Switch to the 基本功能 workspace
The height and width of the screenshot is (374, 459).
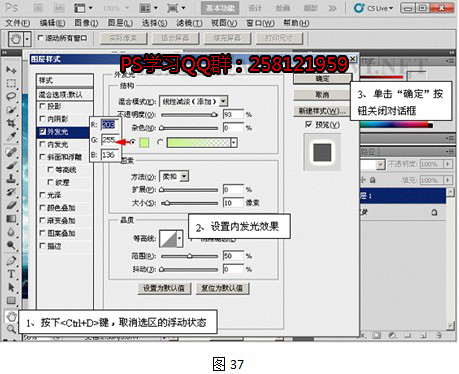click(x=220, y=8)
